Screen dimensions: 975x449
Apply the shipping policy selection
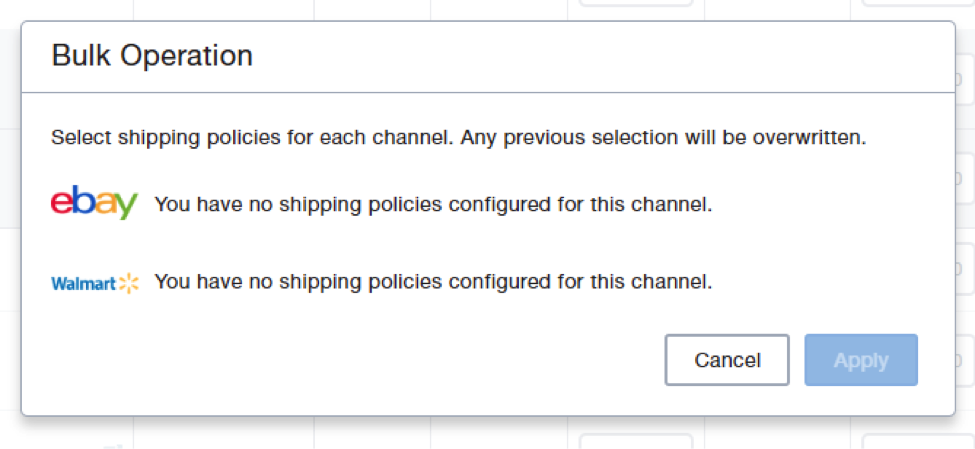coord(861,360)
